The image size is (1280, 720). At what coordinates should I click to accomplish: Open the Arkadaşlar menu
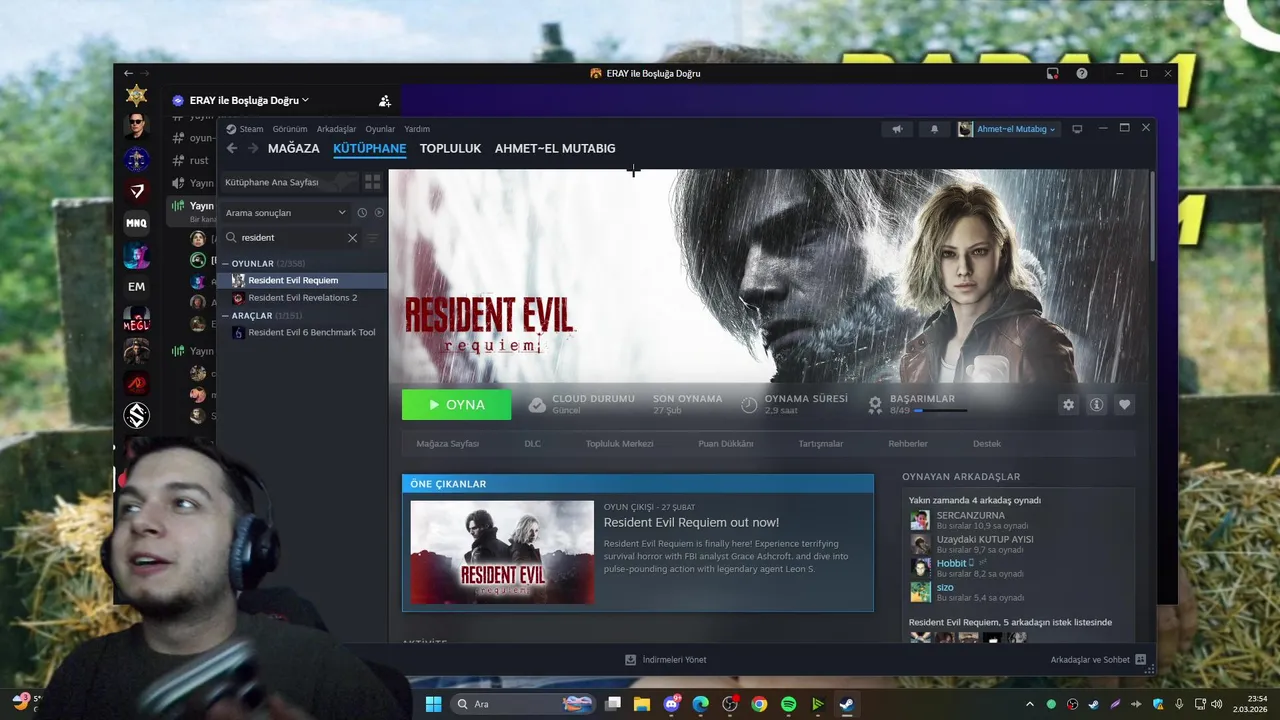(x=336, y=129)
